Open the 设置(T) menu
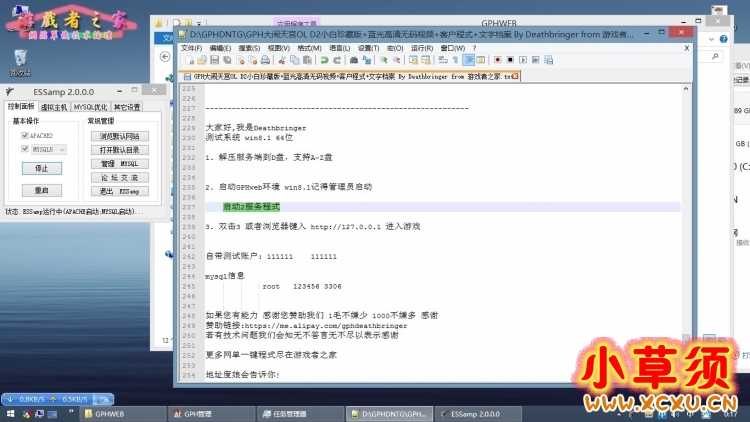 [368, 48]
